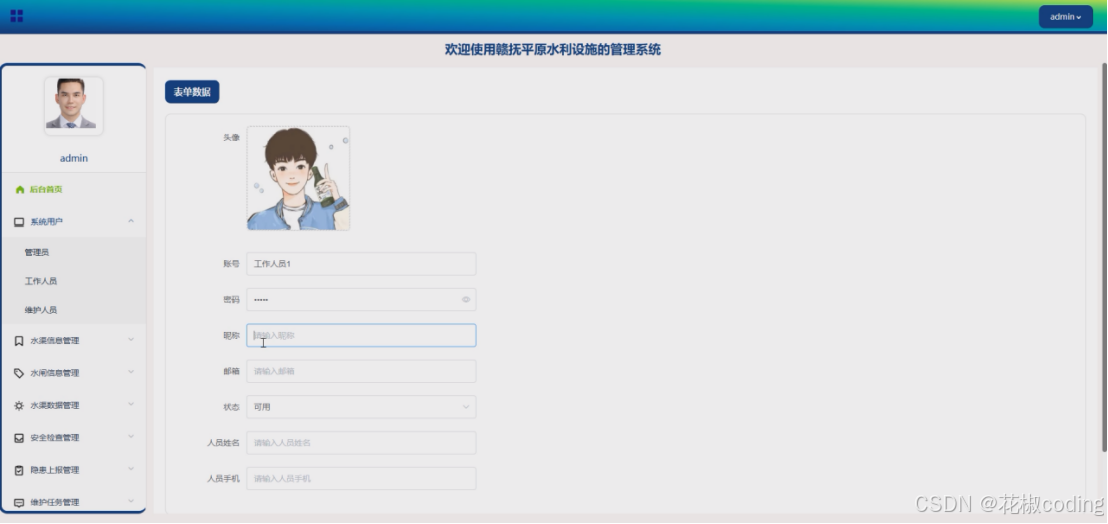Click the 系统用户 menu label
Image resolution: width=1108 pixels, height=524 pixels.
pyautogui.click(x=47, y=222)
